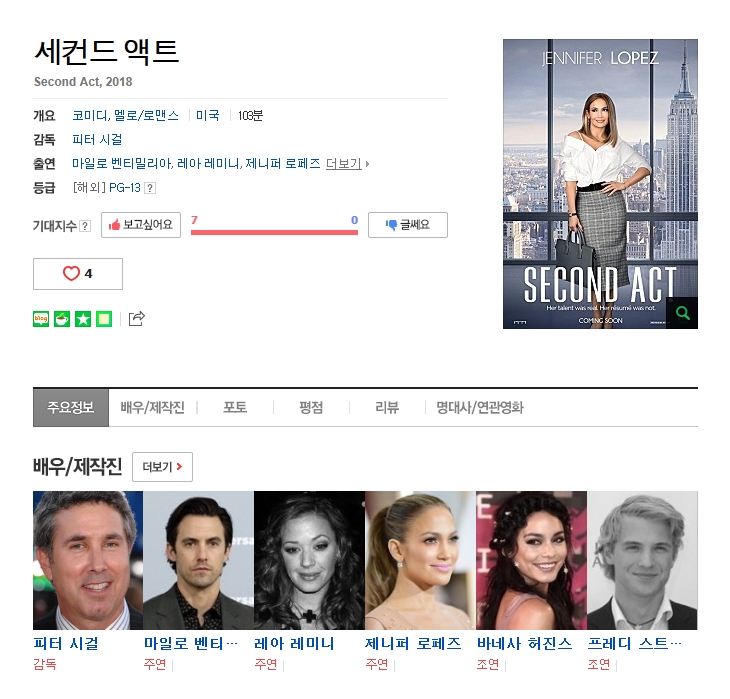This screenshot has width=730, height=699.
Task: Click the question mark beside PG-13
Action: point(150,188)
